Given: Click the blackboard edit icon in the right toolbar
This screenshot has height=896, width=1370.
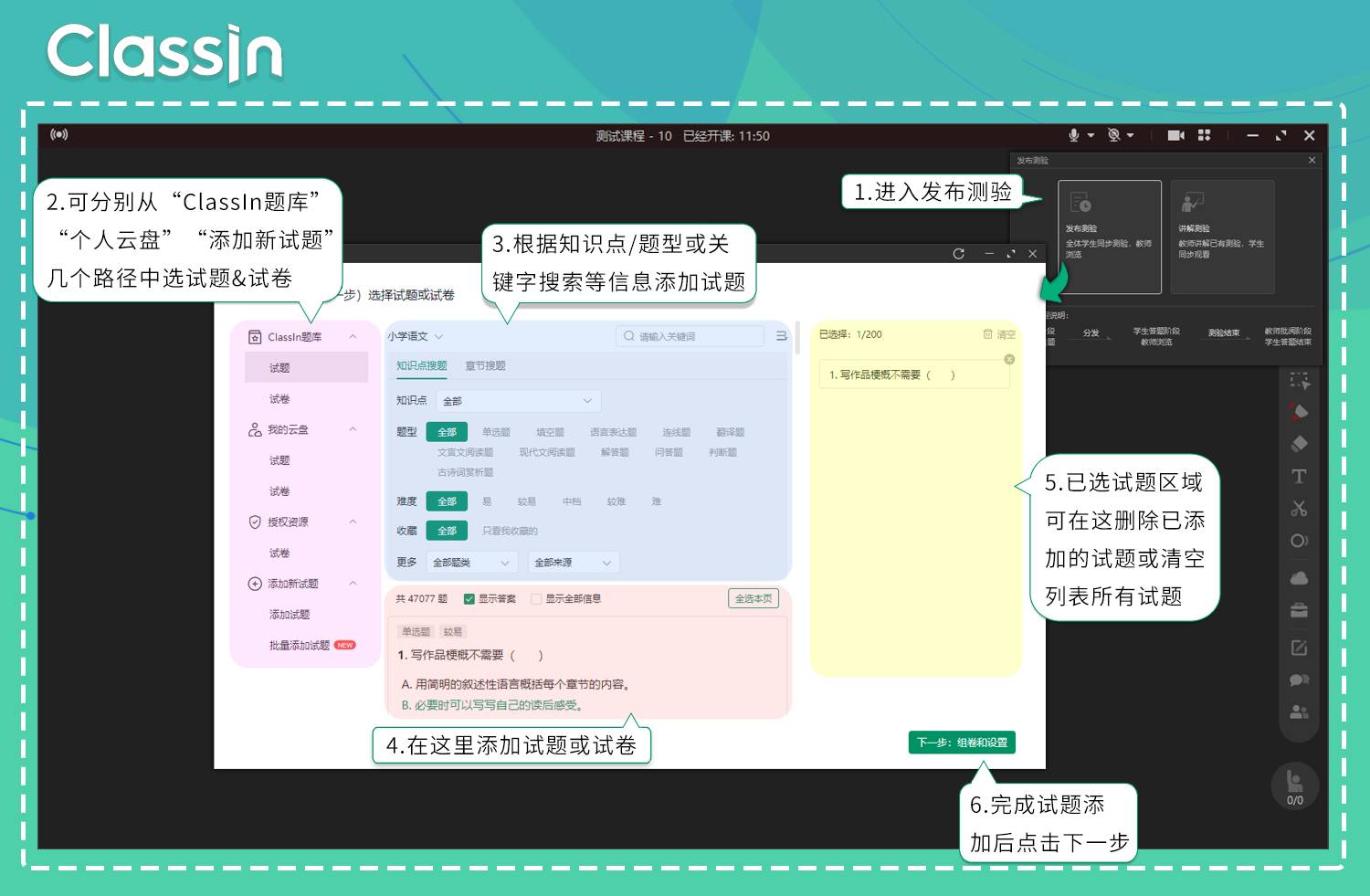Looking at the screenshot, I should 1299,648.
